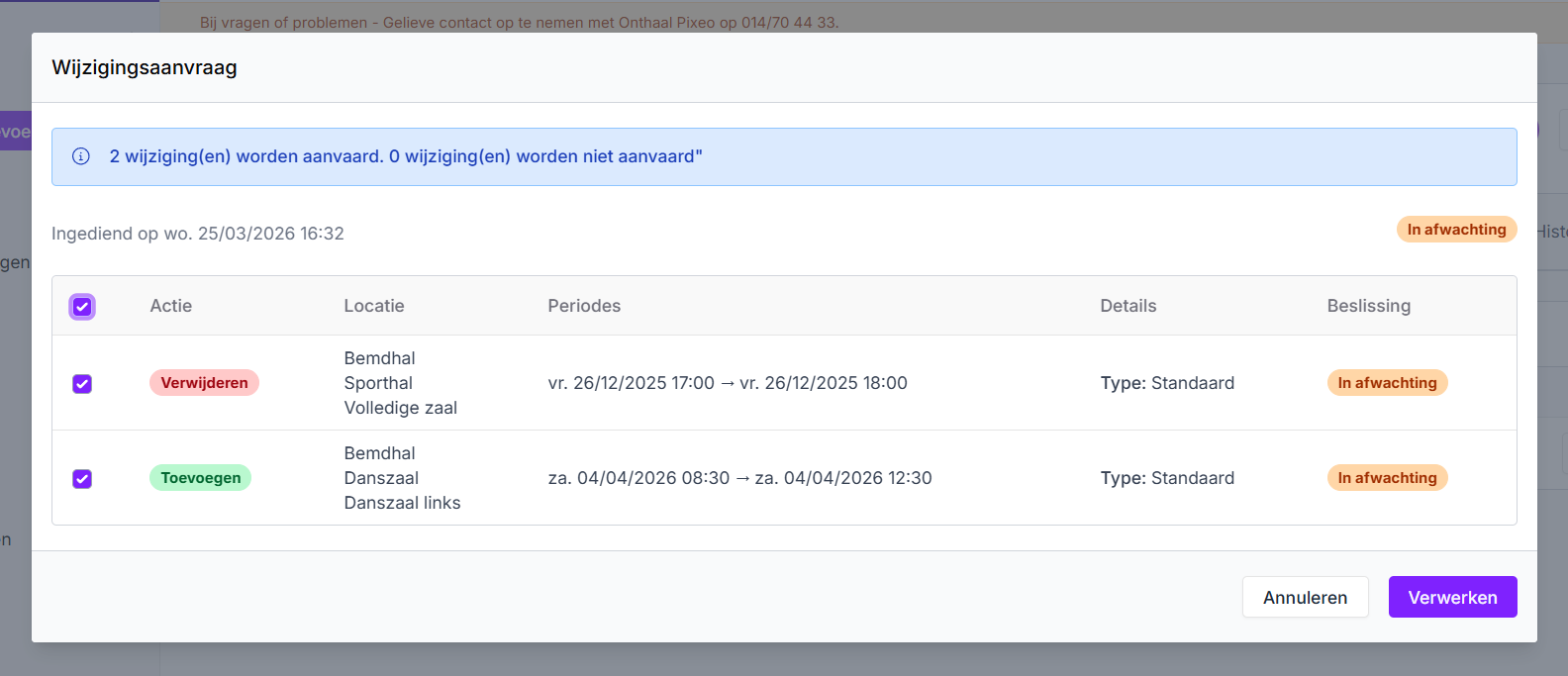This screenshot has height=676, width=1568.
Task: Click the Details column header
Action: [1127, 306]
